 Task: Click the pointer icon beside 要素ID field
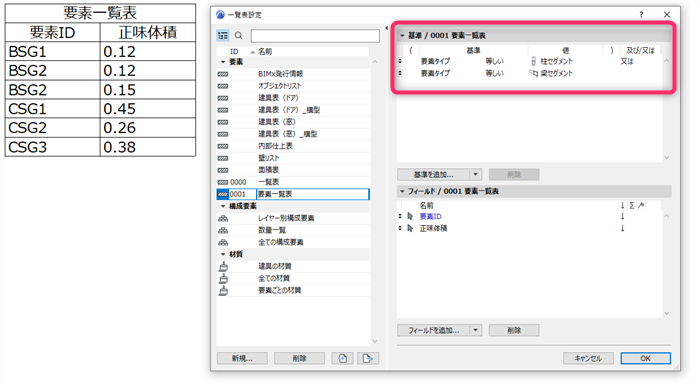[410, 216]
